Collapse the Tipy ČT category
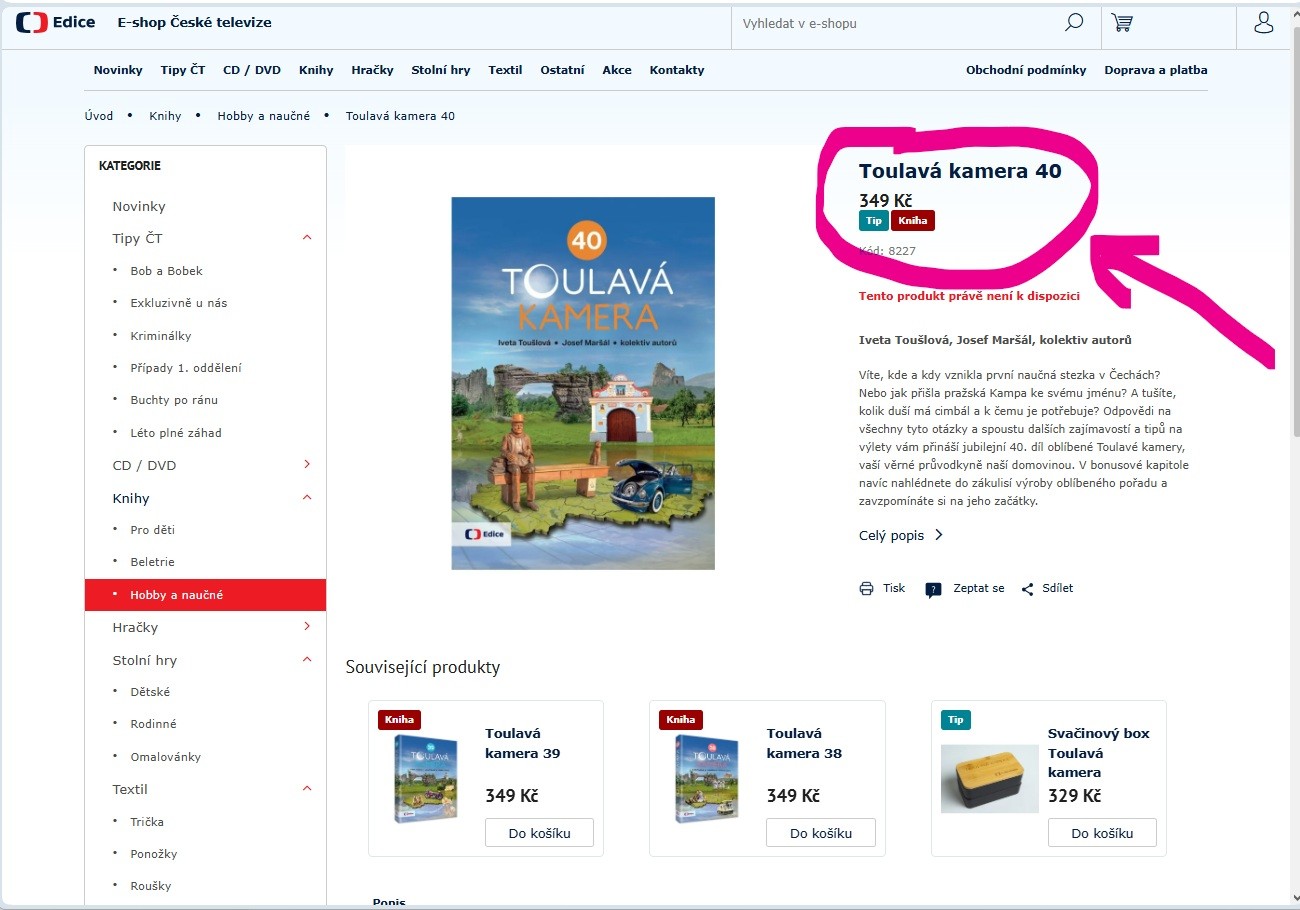Screen dimensions: 1300x910 [x=307, y=238]
